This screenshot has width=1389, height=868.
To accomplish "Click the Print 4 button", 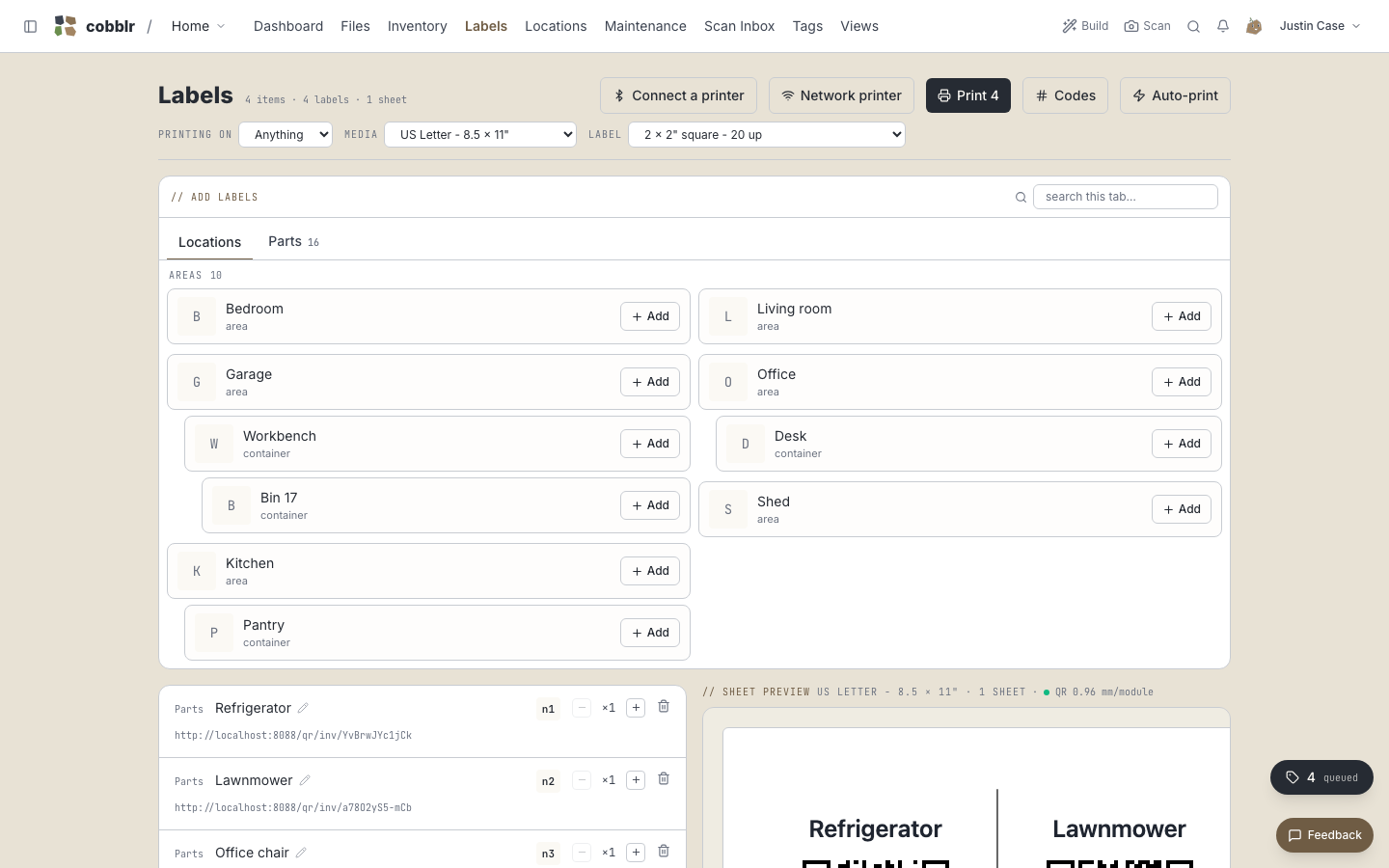I will [x=968, y=95].
